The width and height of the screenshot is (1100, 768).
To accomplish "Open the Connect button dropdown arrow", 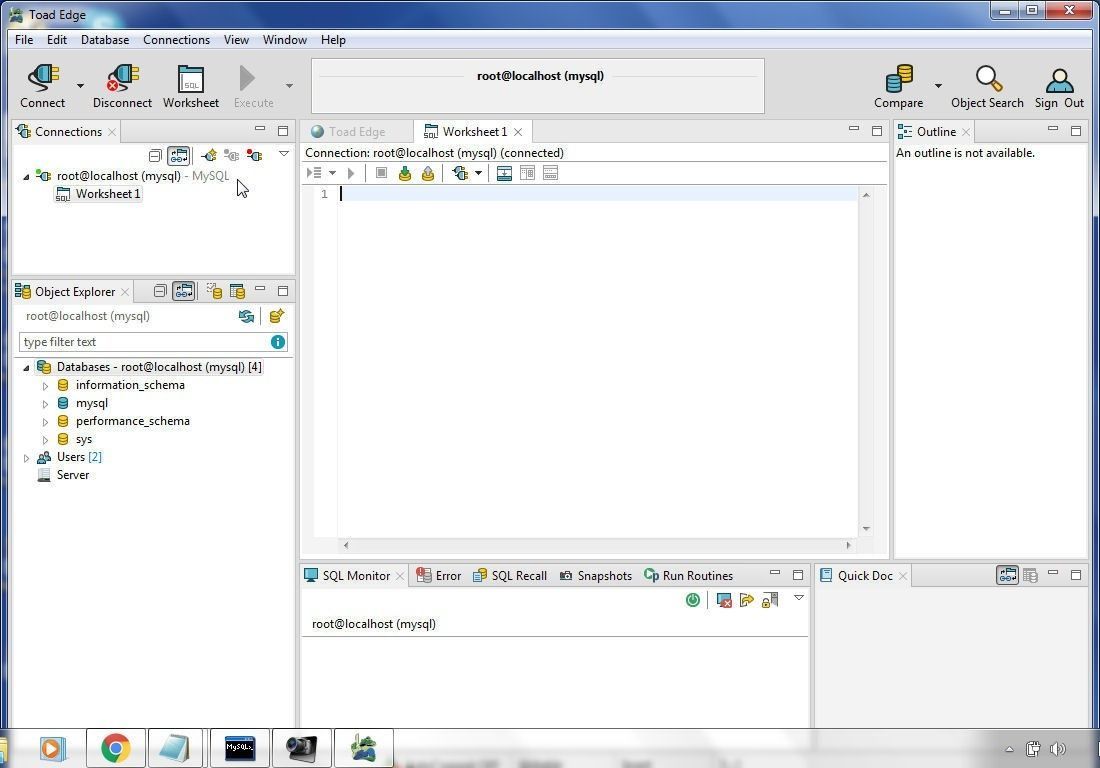I will pos(80,86).
